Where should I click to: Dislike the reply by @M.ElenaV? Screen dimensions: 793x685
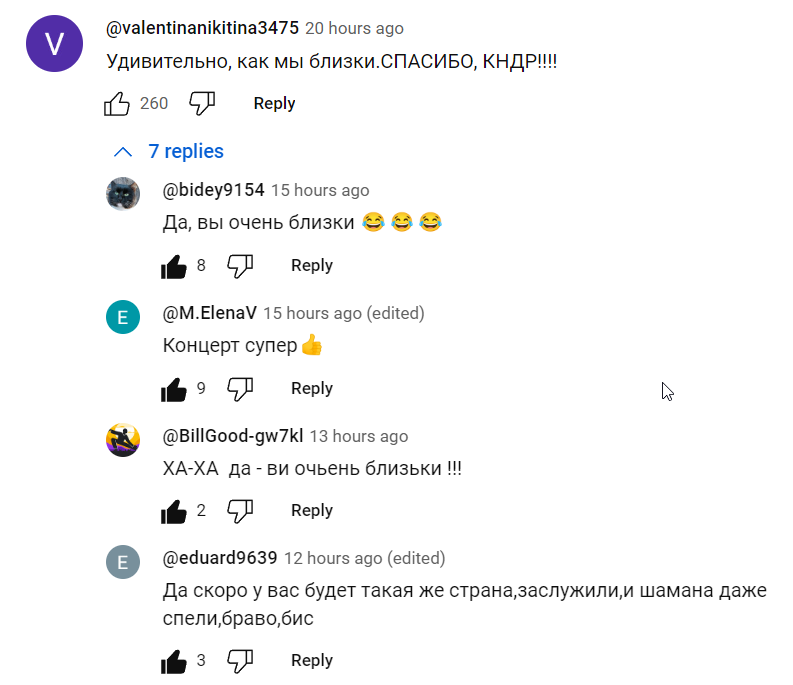(240, 388)
